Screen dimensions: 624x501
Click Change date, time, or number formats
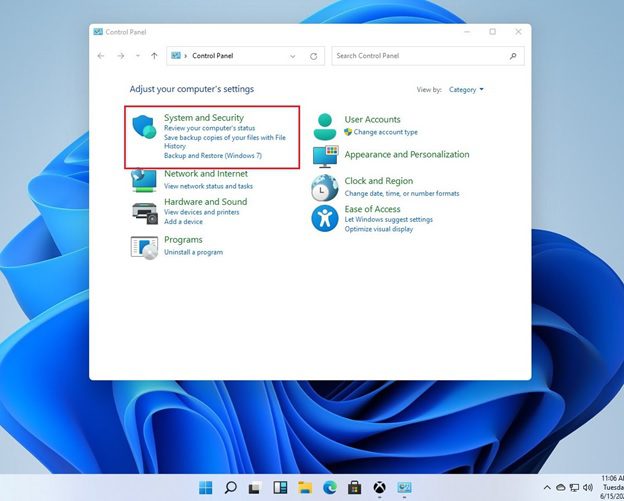402,193
